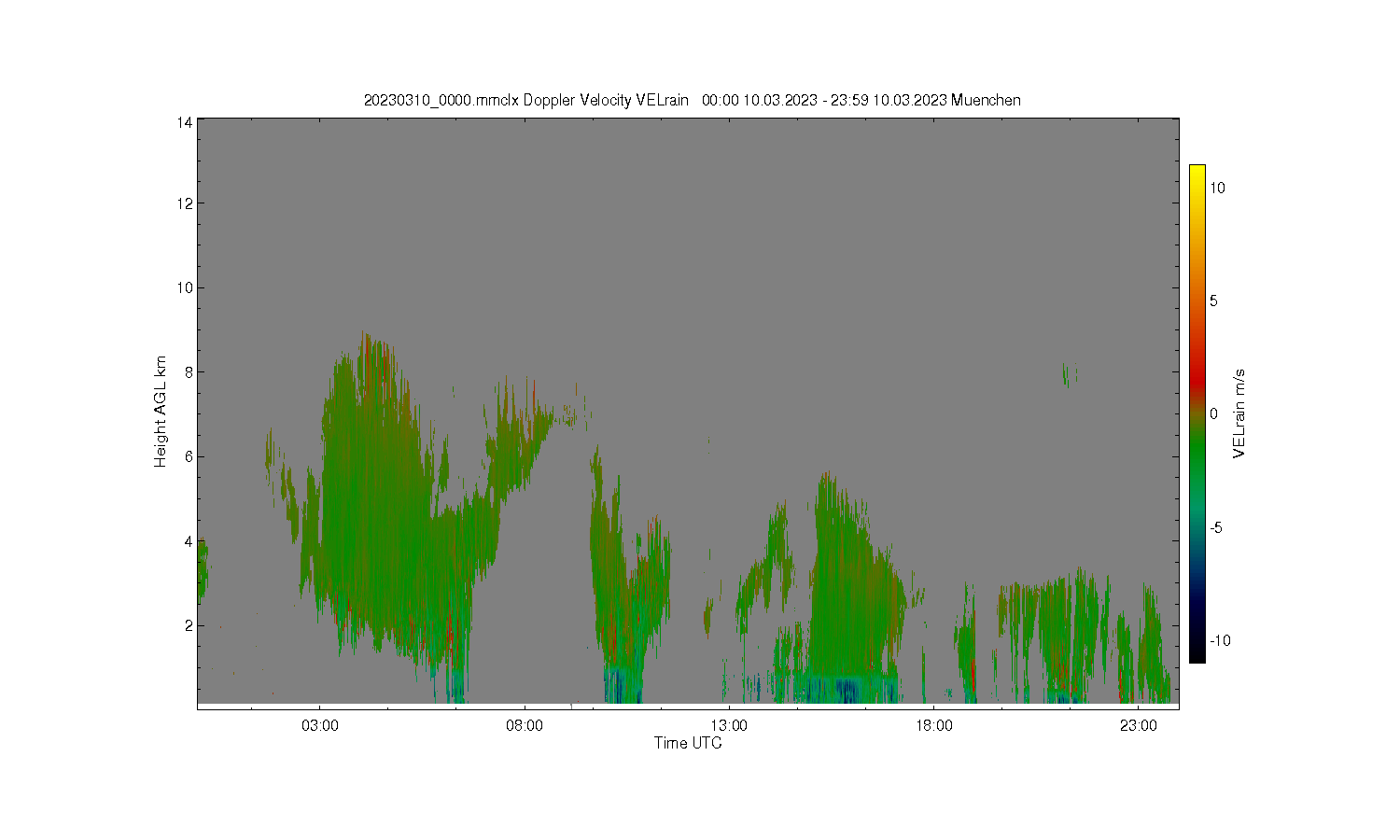Click the 2 height tick label
The width and height of the screenshot is (1400, 840).
(189, 625)
